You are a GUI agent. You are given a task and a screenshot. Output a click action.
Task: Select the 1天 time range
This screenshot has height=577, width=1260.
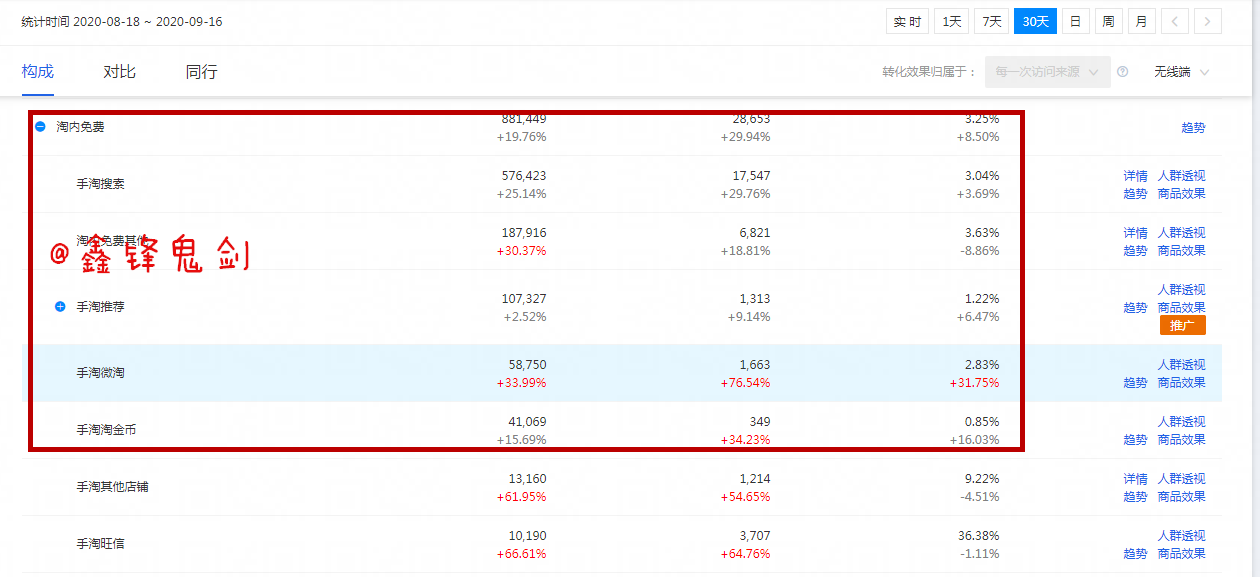[x=952, y=21]
